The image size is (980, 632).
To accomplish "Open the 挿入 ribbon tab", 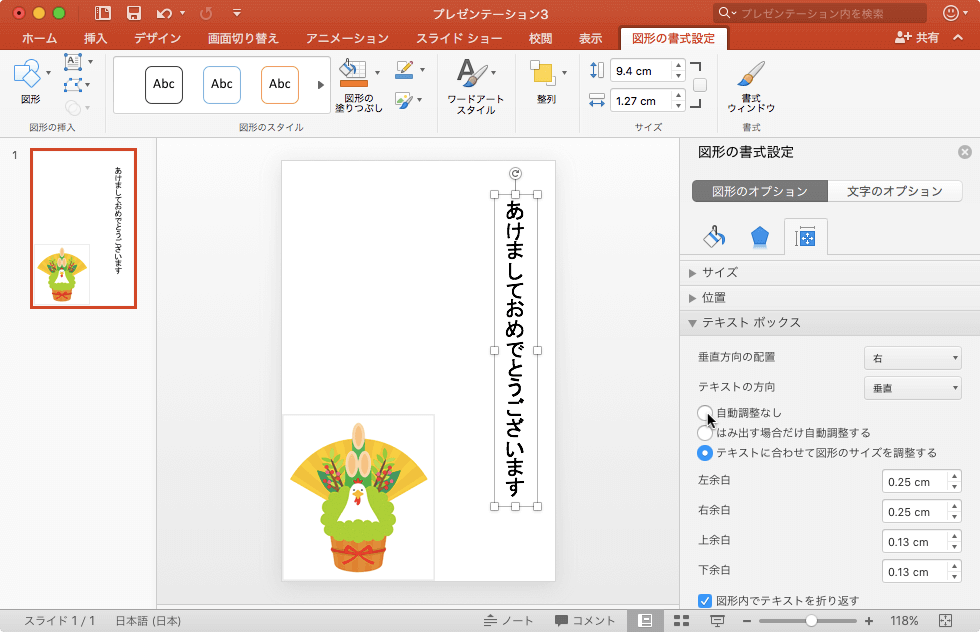I will pyautogui.click(x=96, y=39).
